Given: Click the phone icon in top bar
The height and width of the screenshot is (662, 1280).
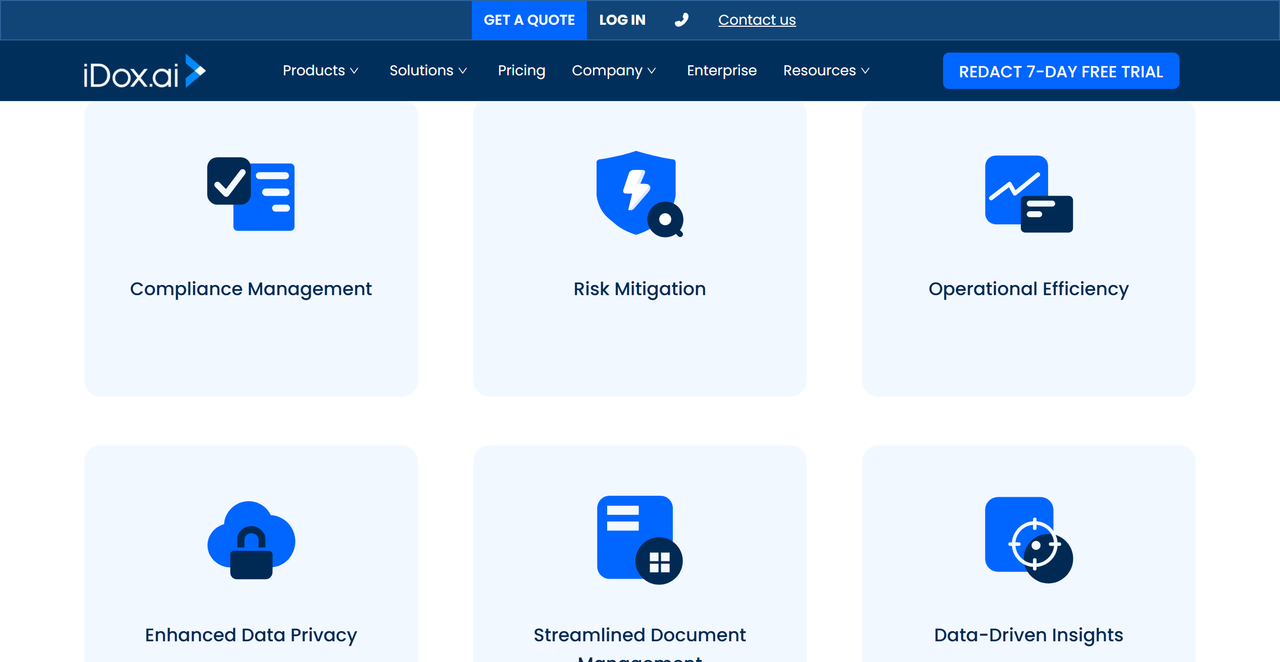Looking at the screenshot, I should pyautogui.click(x=682, y=20).
